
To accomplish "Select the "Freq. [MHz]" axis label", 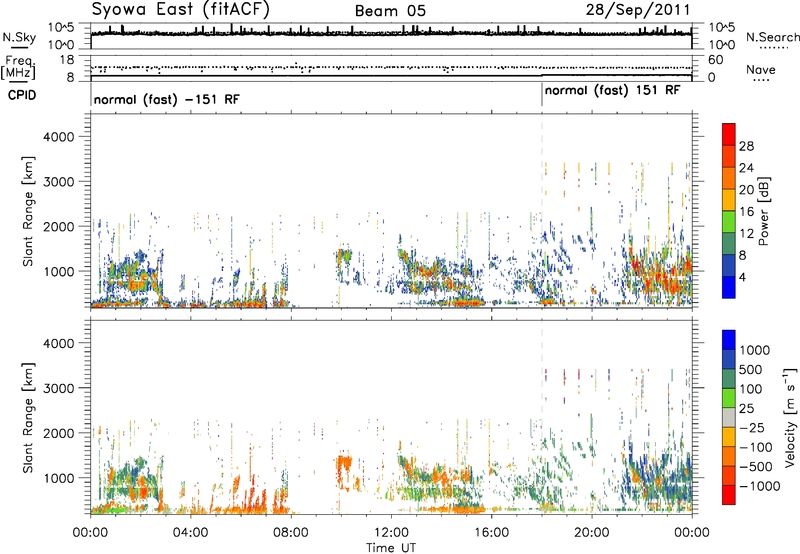I will tap(18, 68).
